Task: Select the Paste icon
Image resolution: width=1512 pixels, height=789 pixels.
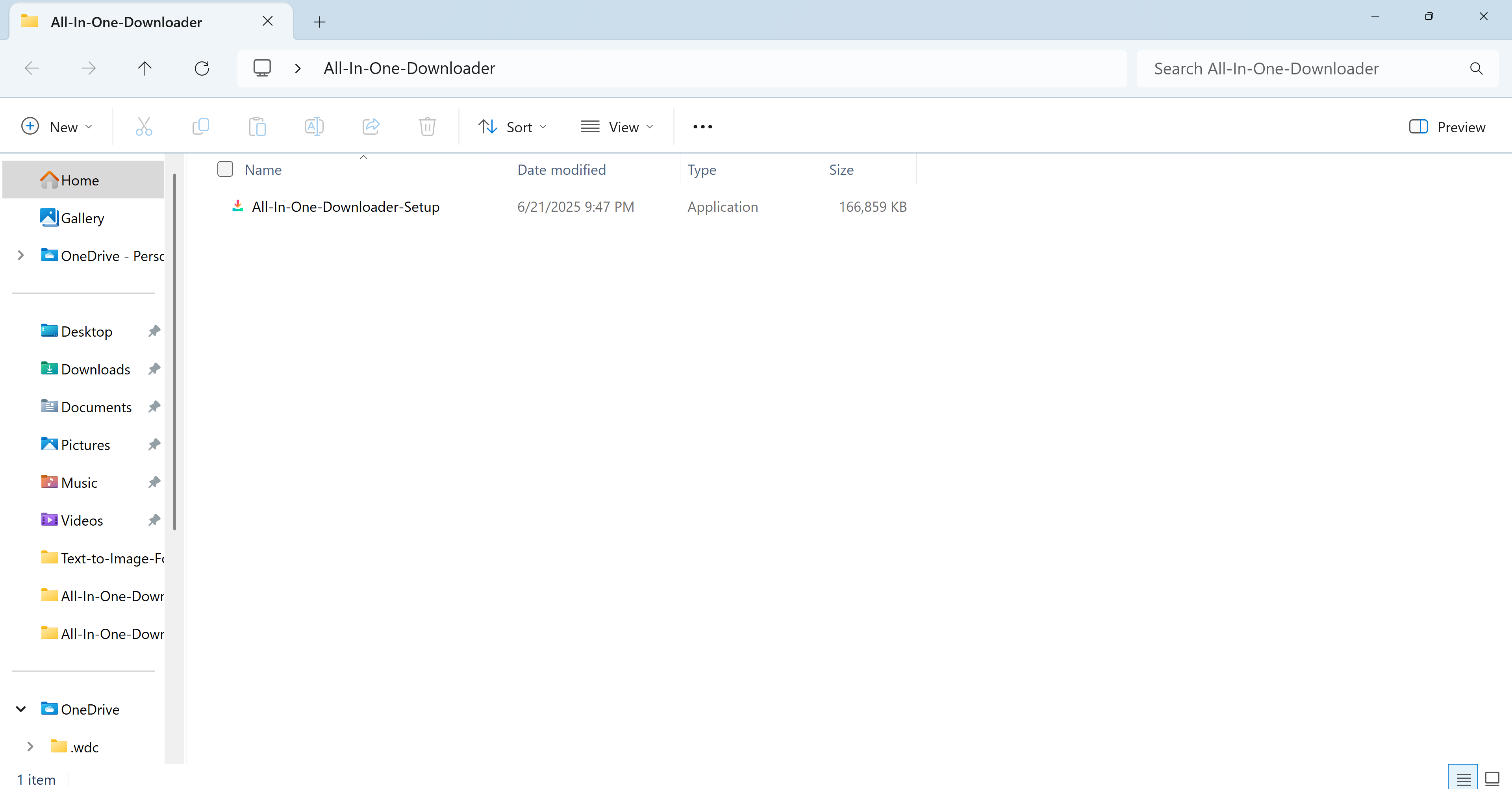Action: [x=257, y=126]
